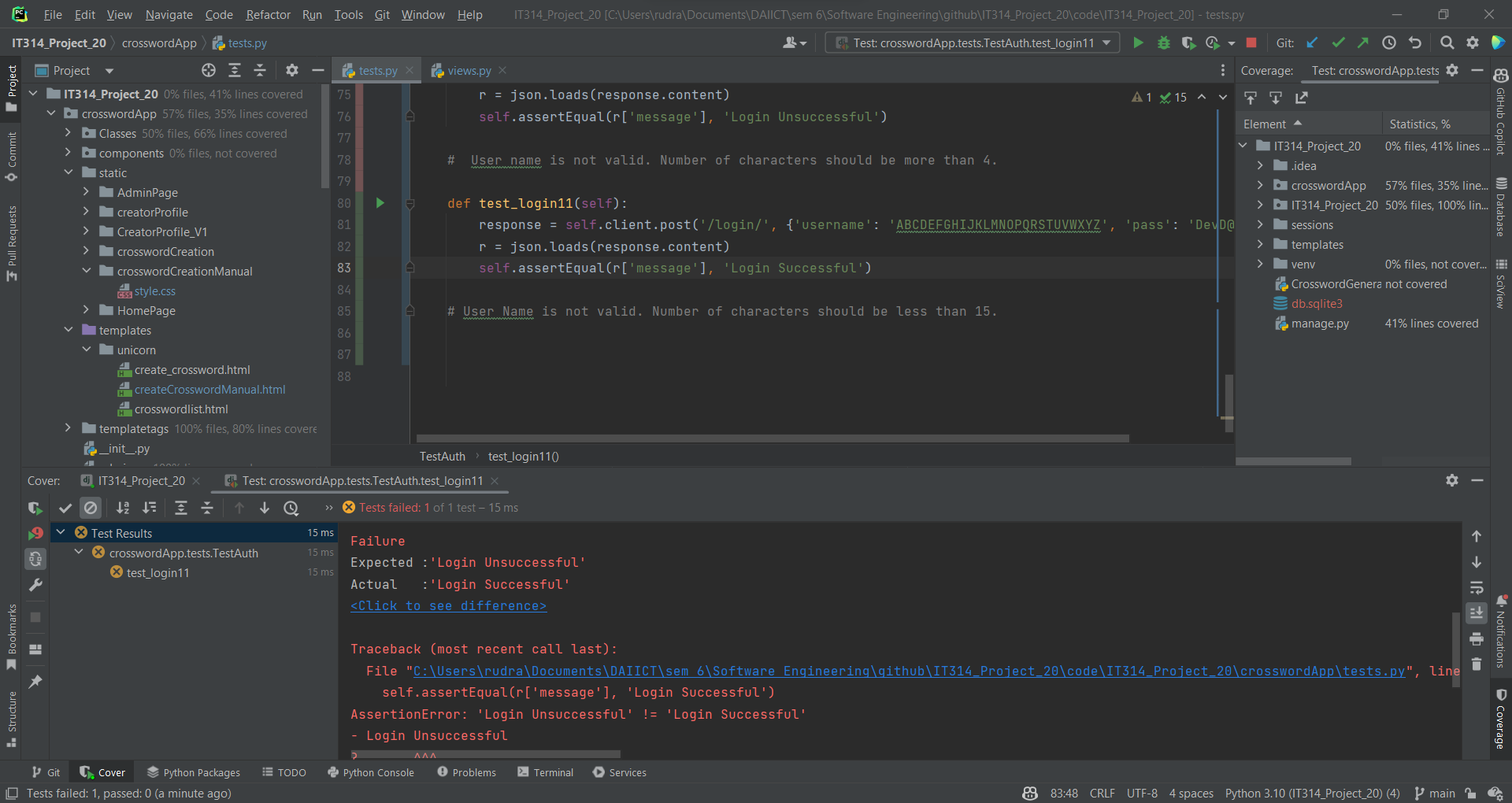Image resolution: width=1512 pixels, height=803 pixels.
Task: Open Search Everywhere magnifier
Action: coord(1447,43)
